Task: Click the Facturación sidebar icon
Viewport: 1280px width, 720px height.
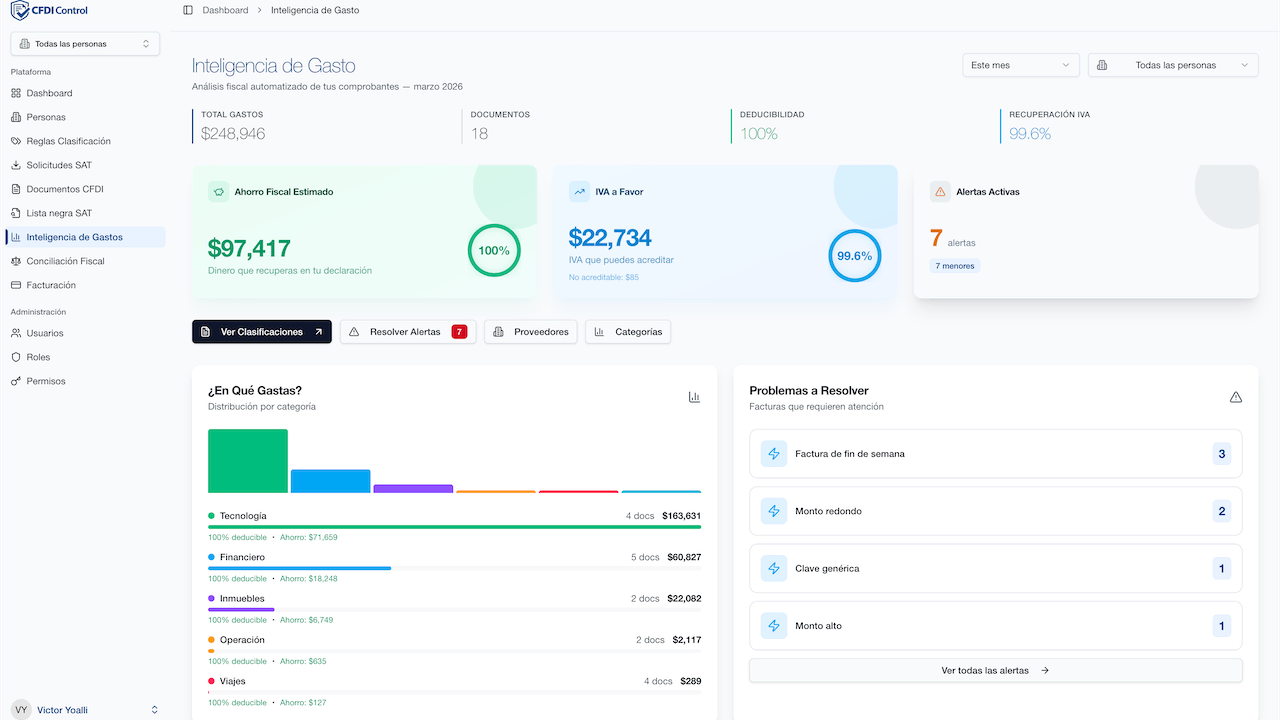Action: (x=18, y=284)
